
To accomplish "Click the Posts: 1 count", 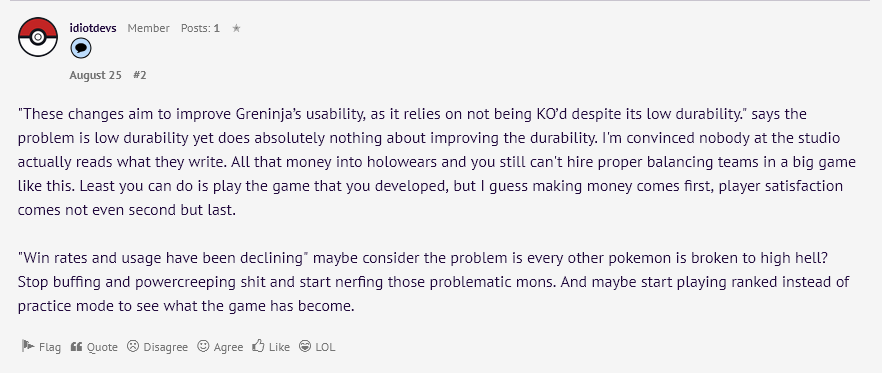I will pos(200,28).
